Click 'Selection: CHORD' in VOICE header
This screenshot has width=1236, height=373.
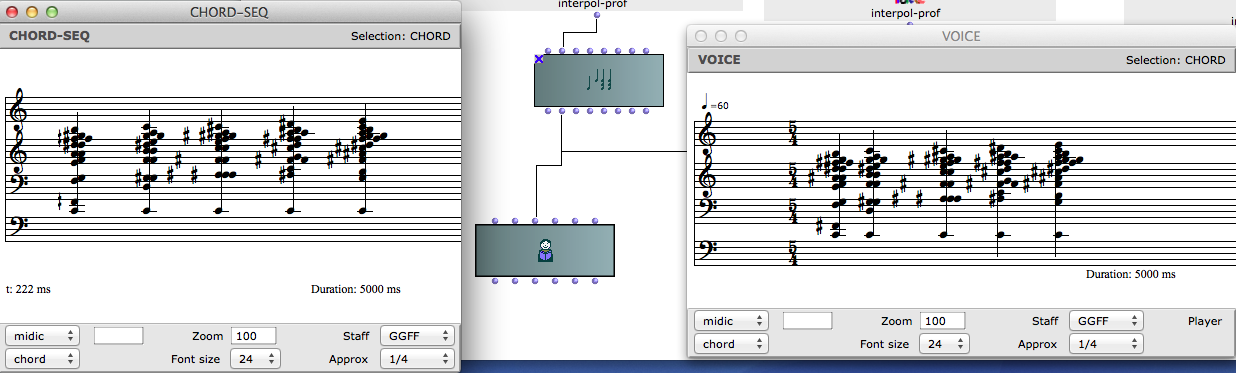pos(1175,60)
